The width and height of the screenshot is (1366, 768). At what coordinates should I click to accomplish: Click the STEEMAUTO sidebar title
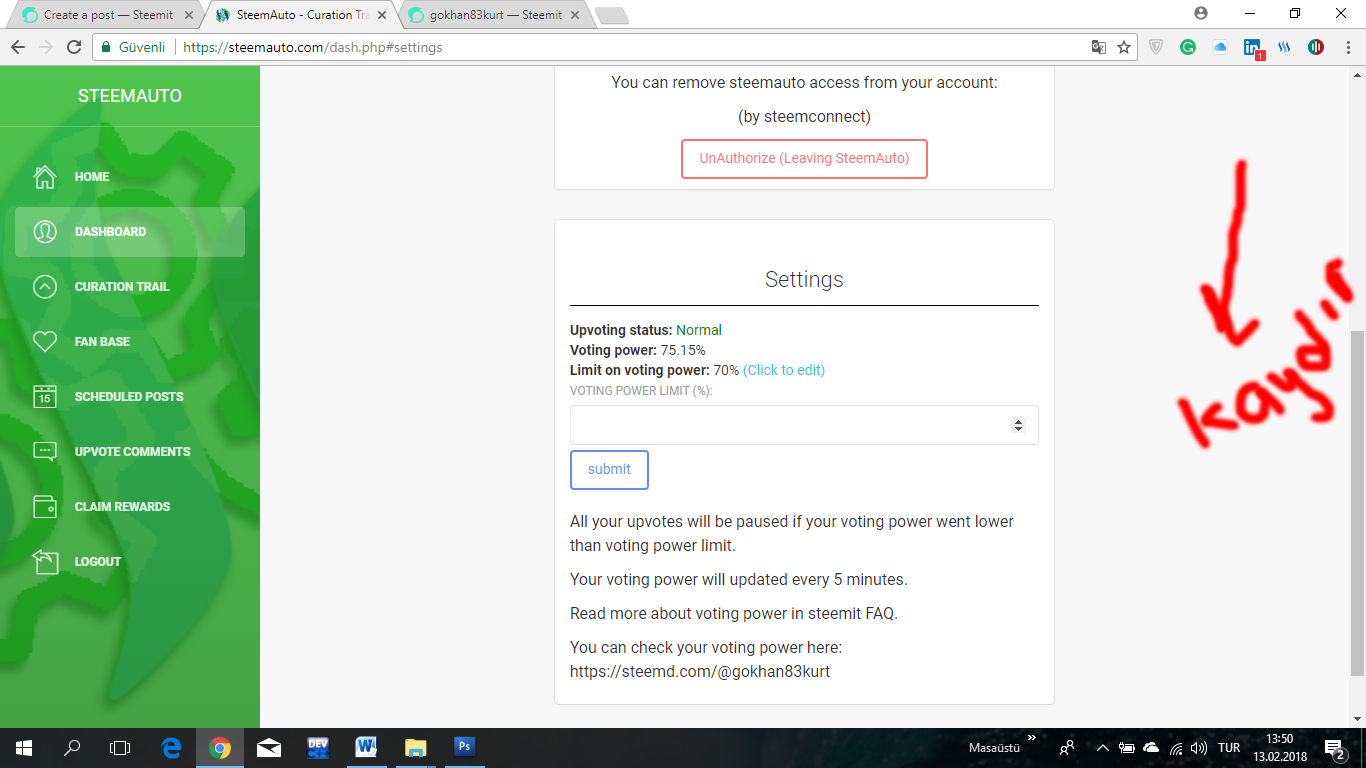130,97
